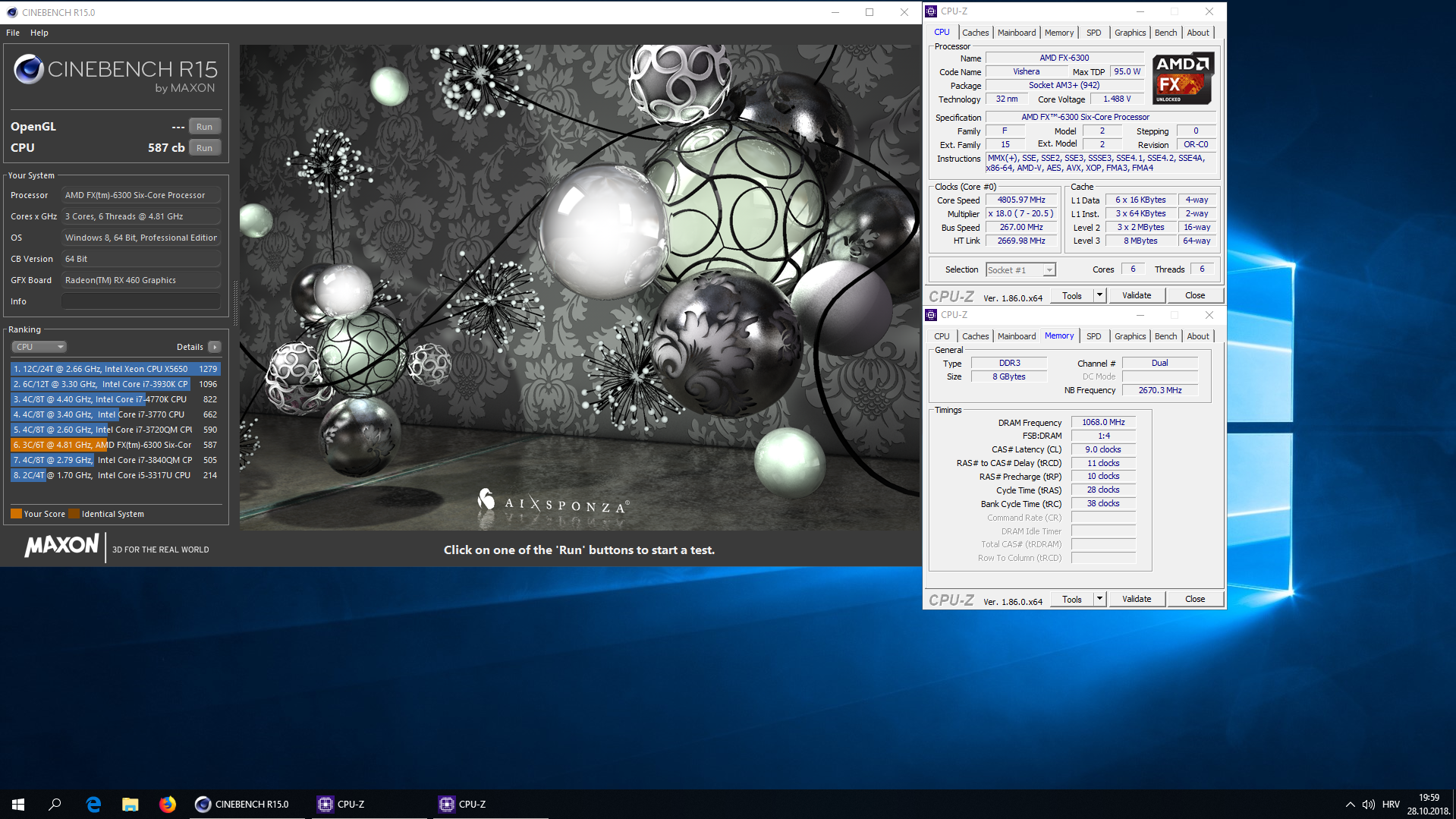The height and width of the screenshot is (819, 1456).
Task: Click the MAXON logo
Action: click(x=61, y=545)
